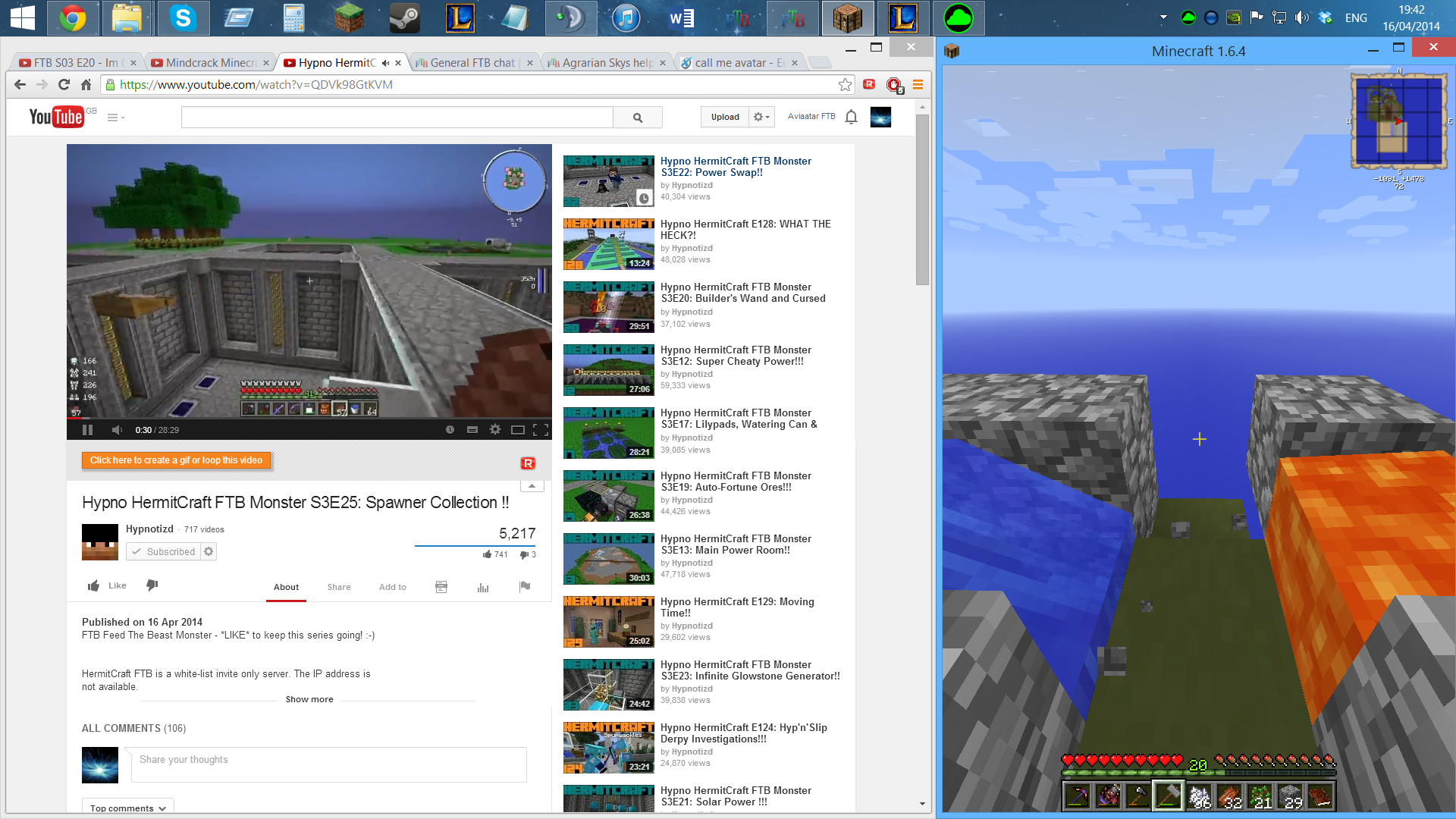
Task: Like the video with thumbs up
Action: coord(107,585)
